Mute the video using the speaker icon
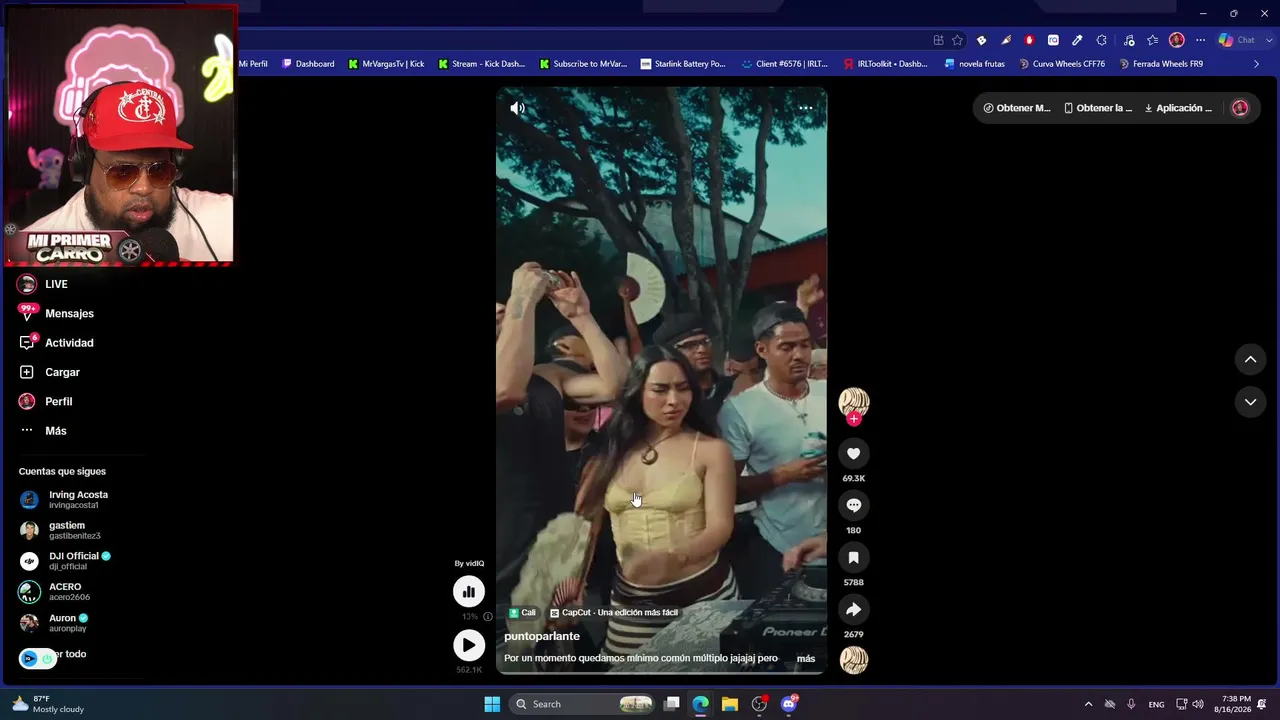The height and width of the screenshot is (720, 1280). [x=517, y=108]
